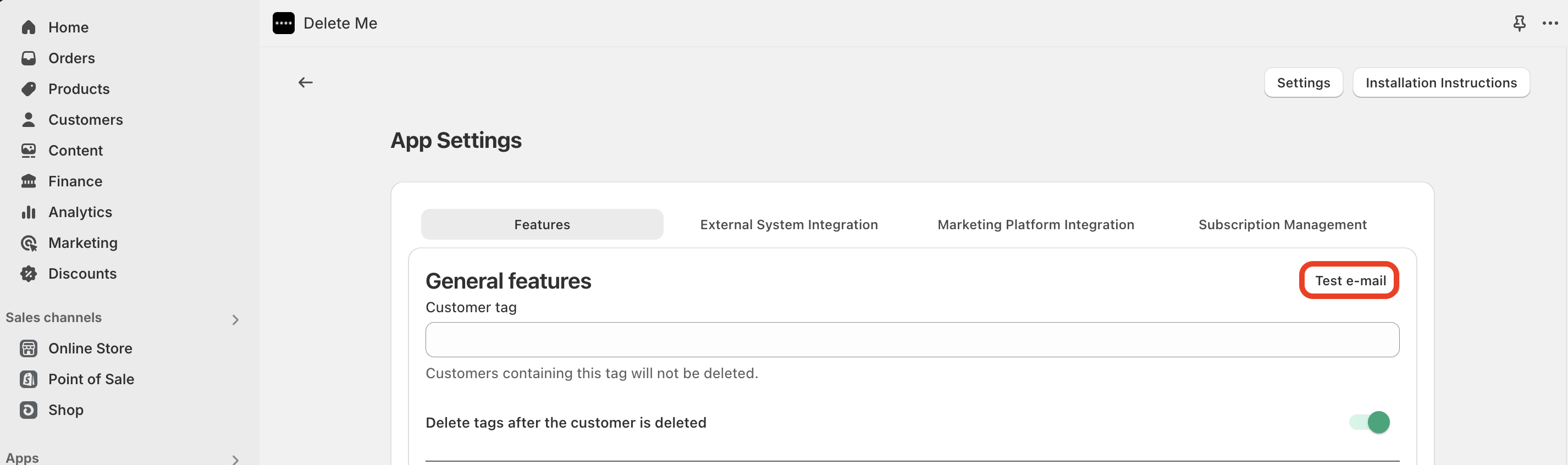Open Point of Sale channel
This screenshot has height=465, width=1568.
pyautogui.click(x=91, y=379)
